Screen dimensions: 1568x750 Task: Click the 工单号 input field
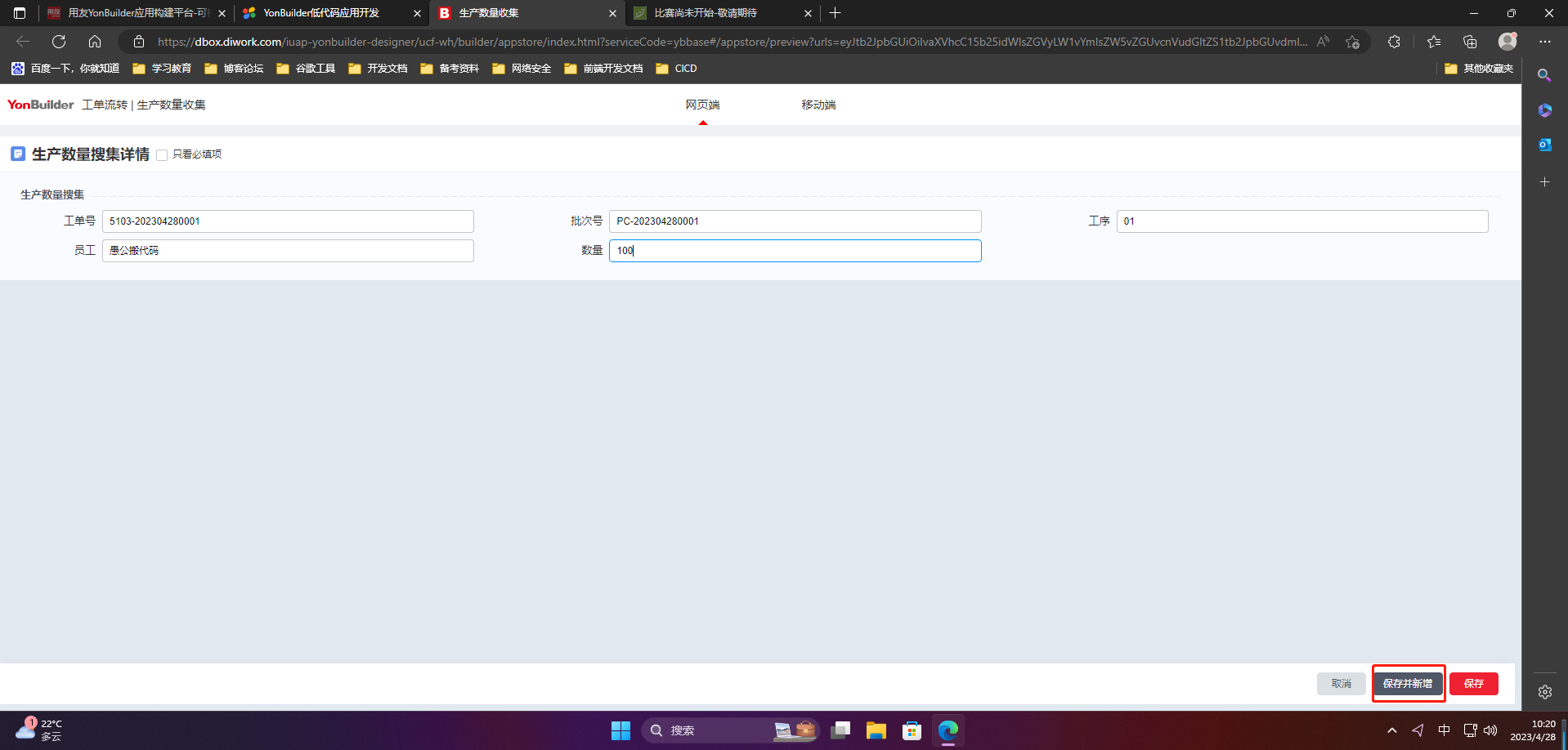288,221
